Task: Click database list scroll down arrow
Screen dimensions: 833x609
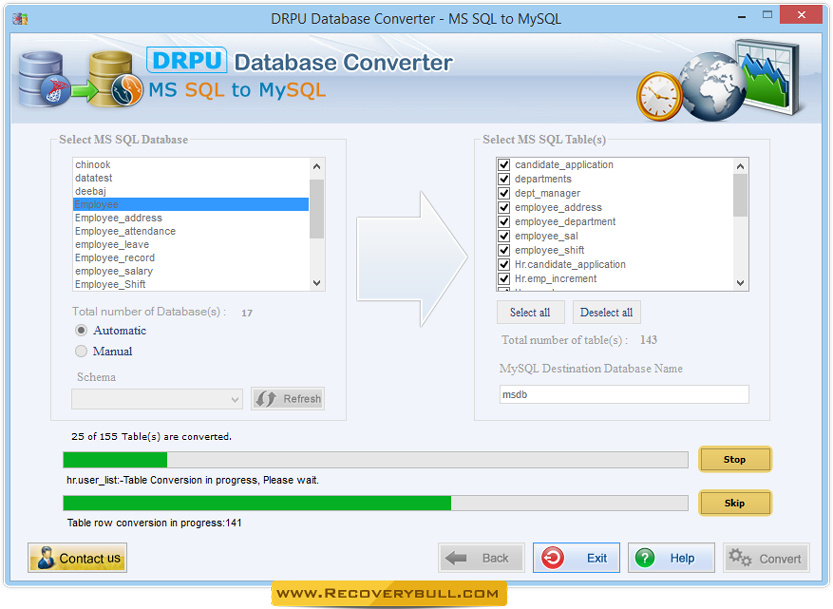Action: 317,283
